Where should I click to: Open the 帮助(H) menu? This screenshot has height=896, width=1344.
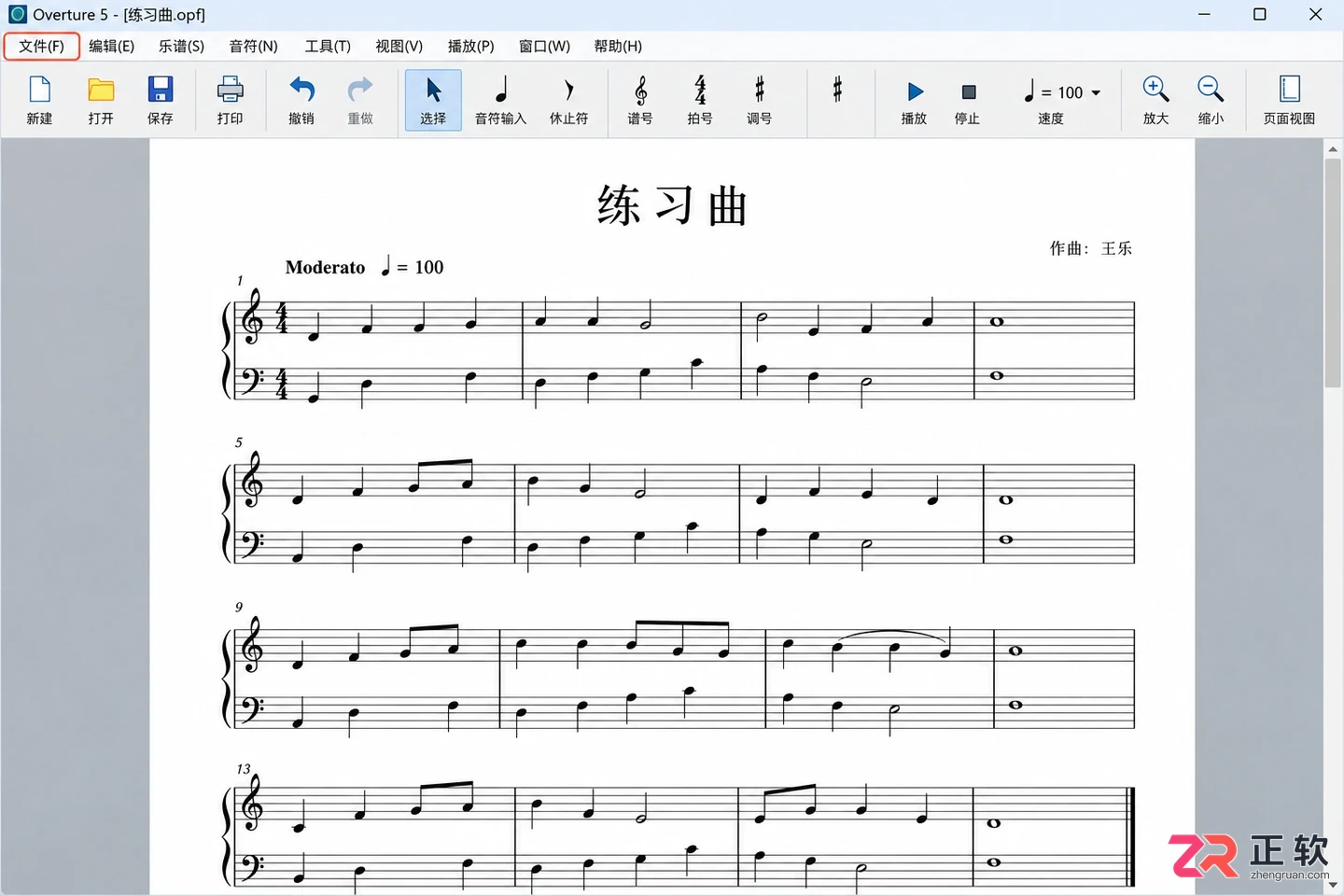pyautogui.click(x=618, y=46)
